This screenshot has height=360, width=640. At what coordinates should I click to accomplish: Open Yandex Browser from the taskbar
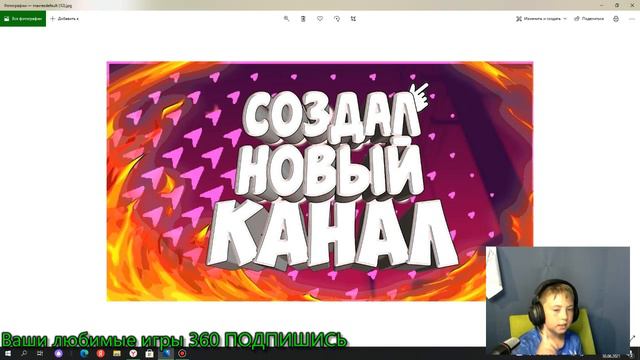pyautogui.click(x=133, y=353)
